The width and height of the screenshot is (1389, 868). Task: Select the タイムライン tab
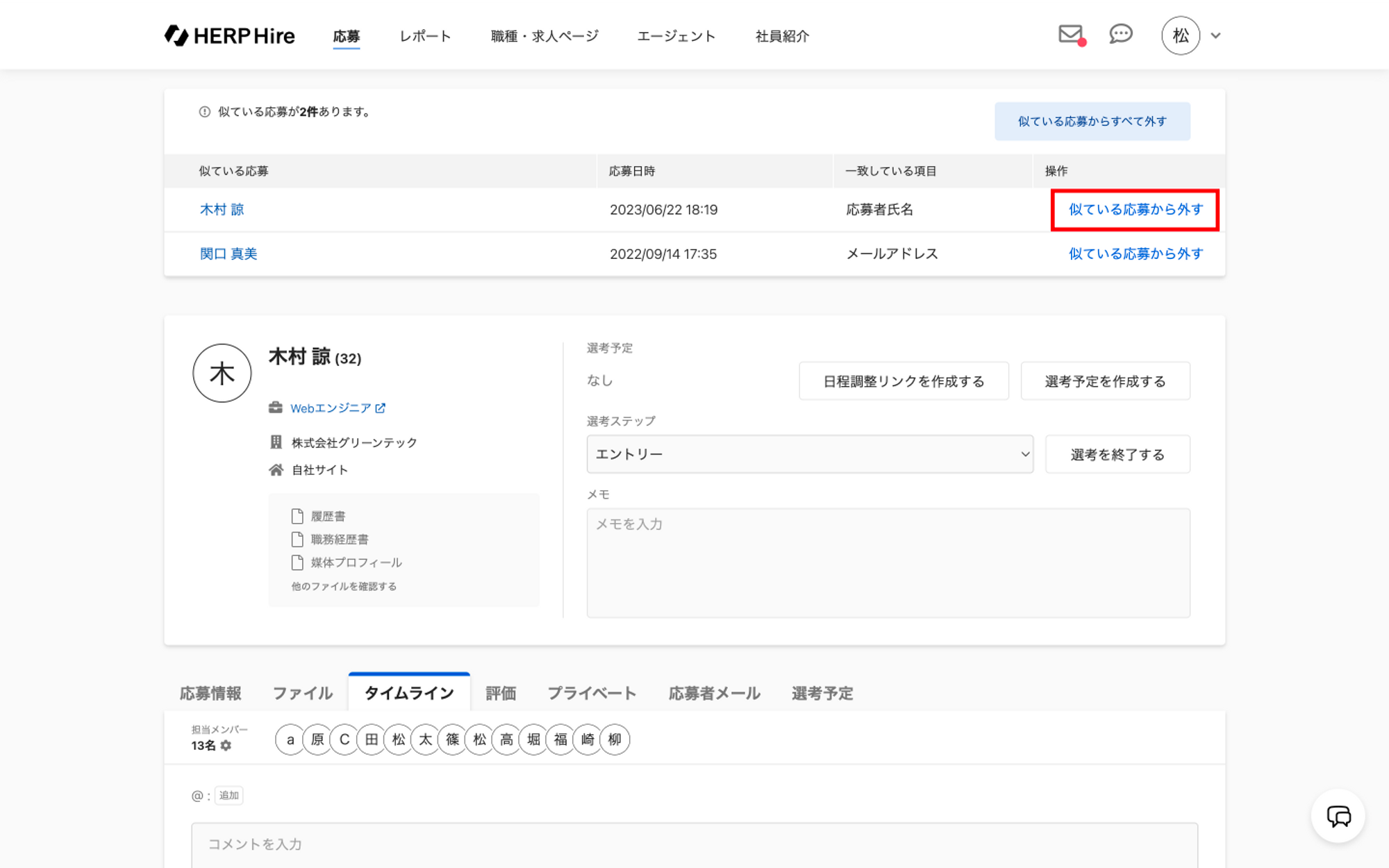pos(409,692)
